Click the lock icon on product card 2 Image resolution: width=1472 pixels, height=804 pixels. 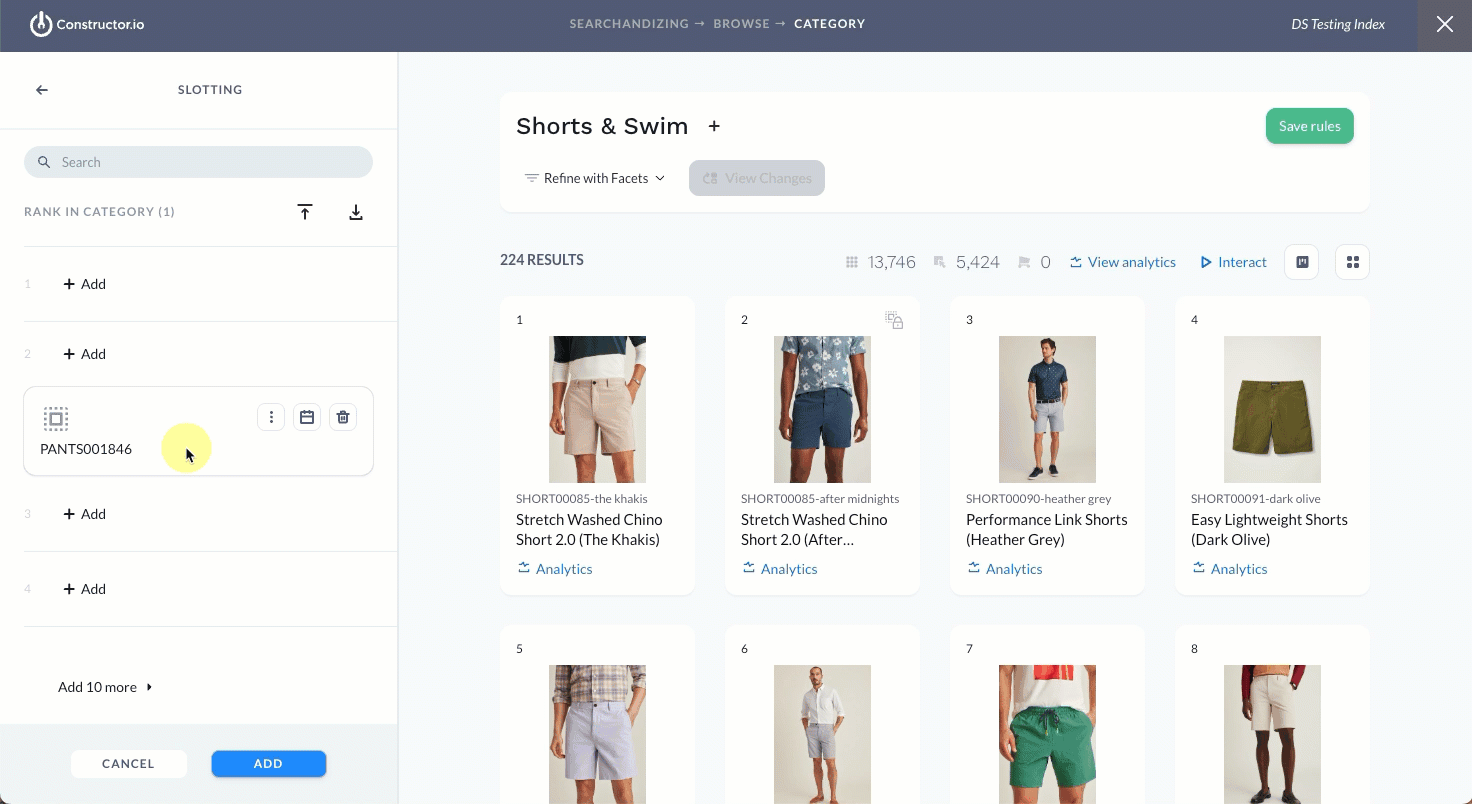coord(894,320)
